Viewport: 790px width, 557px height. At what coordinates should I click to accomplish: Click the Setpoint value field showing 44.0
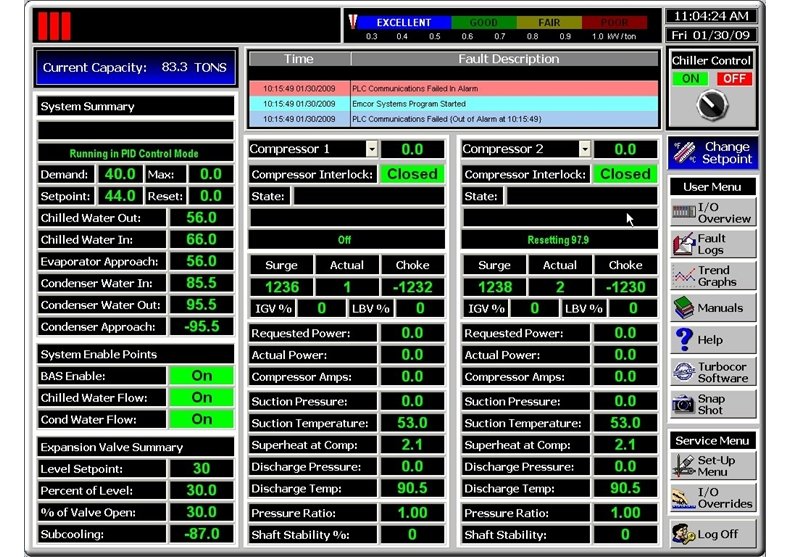tap(120, 196)
